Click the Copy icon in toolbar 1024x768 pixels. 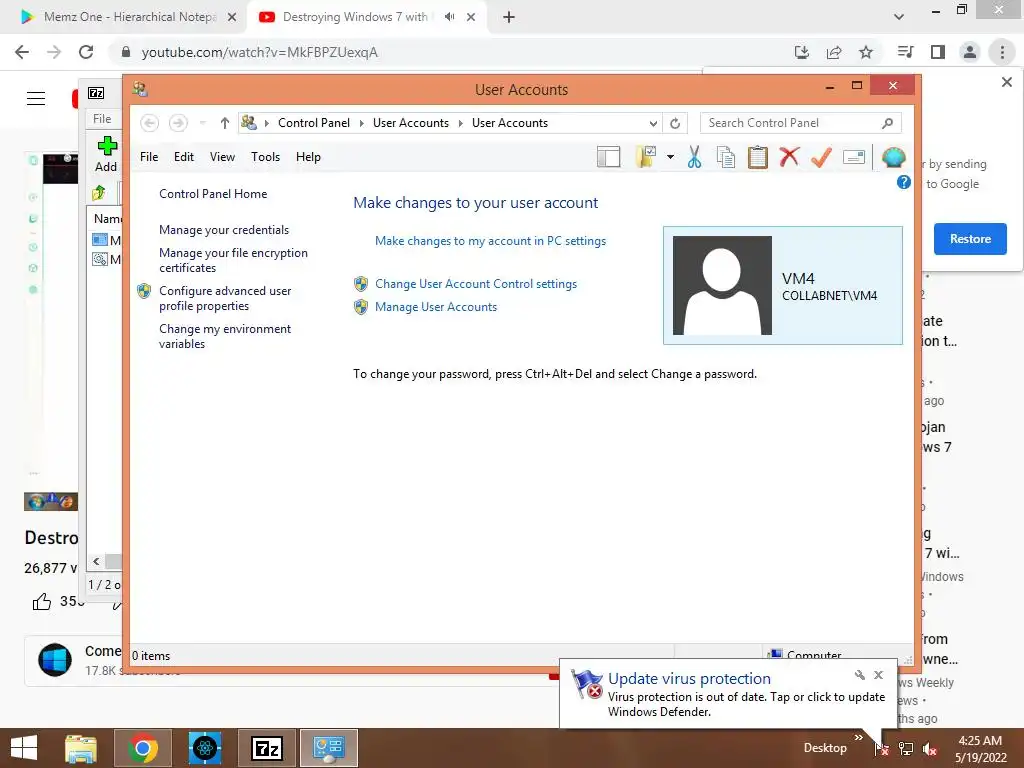tap(726, 157)
